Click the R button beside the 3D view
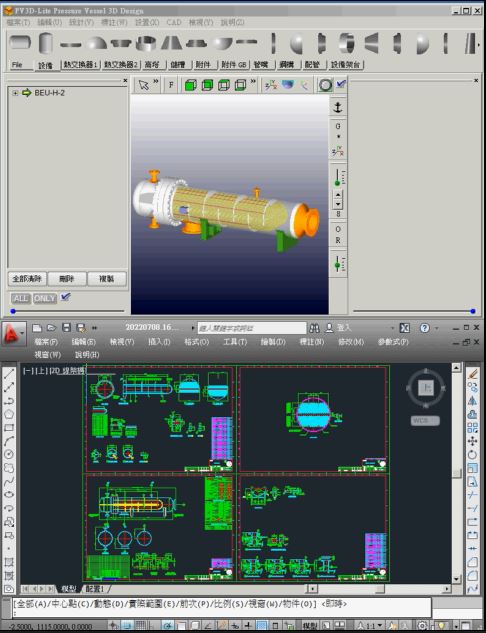 pyautogui.click(x=338, y=240)
